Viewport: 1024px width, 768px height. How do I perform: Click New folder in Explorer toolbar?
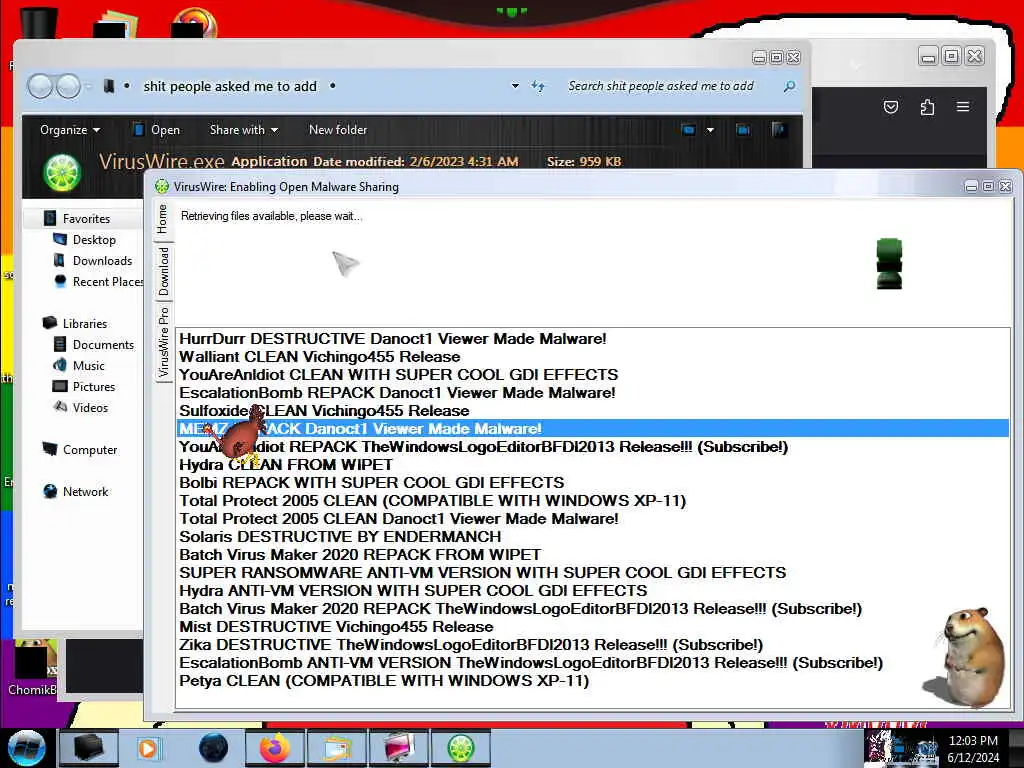click(338, 130)
